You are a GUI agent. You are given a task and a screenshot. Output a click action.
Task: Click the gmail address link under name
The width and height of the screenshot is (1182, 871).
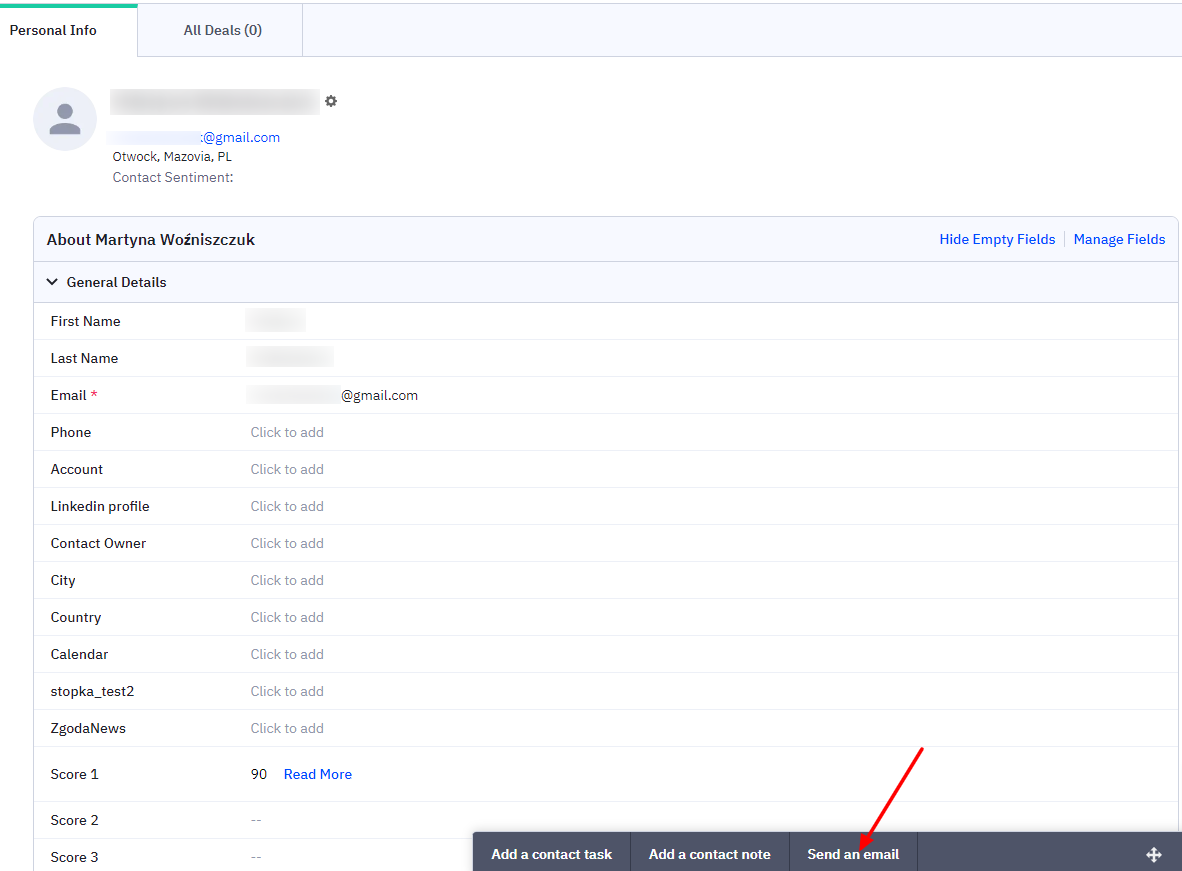(194, 137)
